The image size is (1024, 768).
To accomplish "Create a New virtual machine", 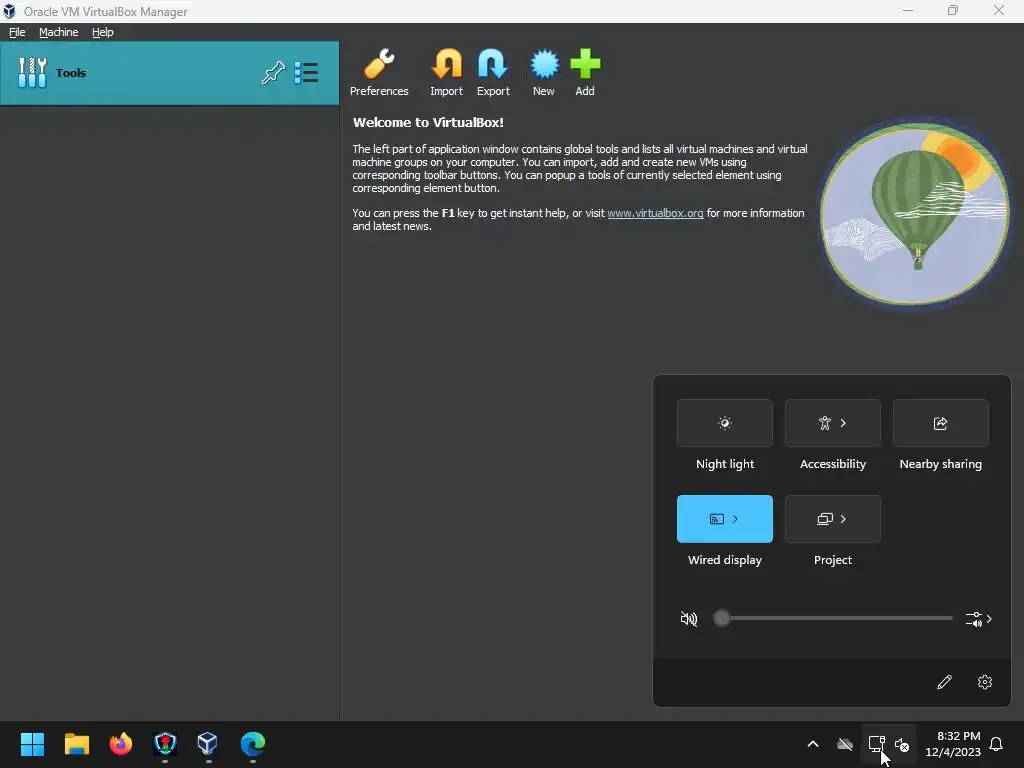I will [x=543, y=72].
